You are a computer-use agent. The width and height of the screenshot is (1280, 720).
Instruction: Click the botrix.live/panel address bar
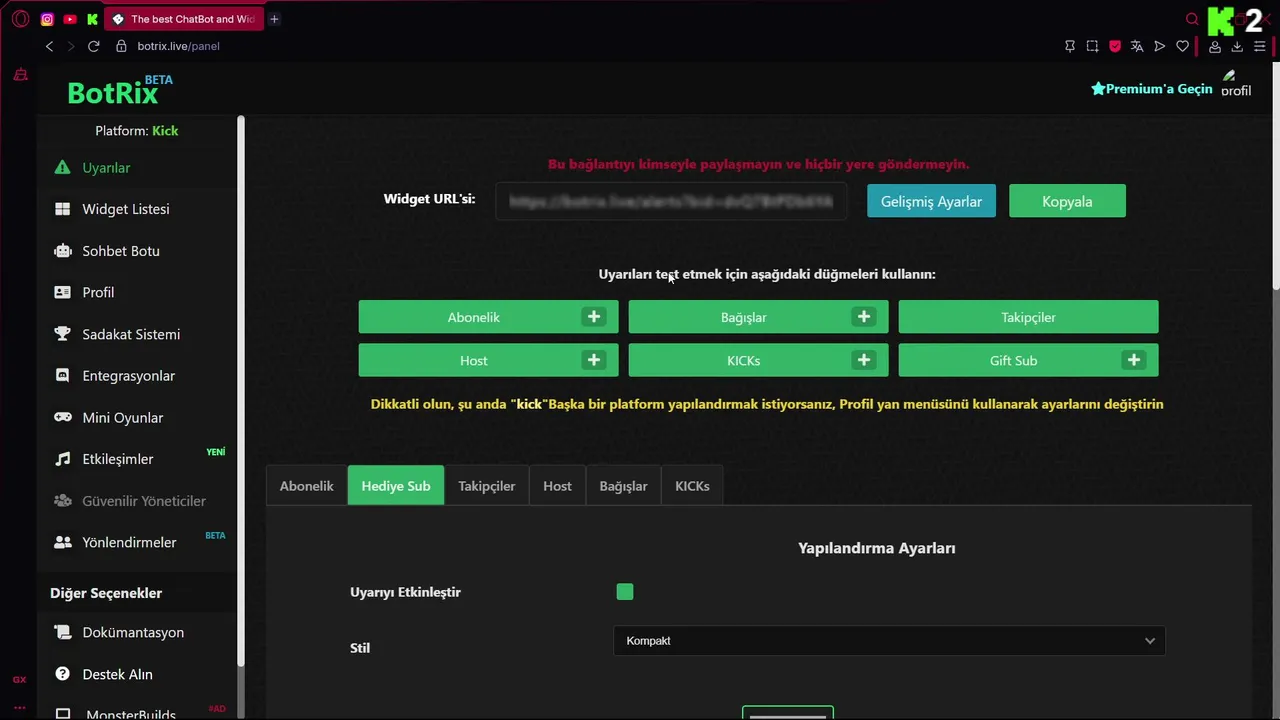click(178, 46)
